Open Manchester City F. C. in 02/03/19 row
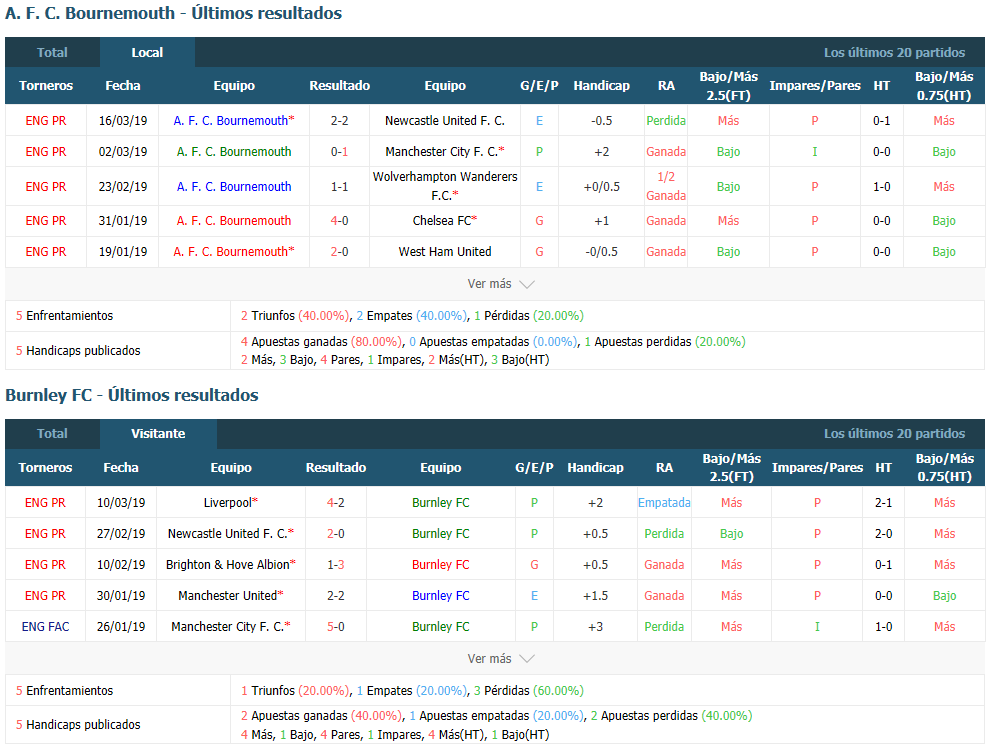The image size is (991, 748). coord(445,152)
